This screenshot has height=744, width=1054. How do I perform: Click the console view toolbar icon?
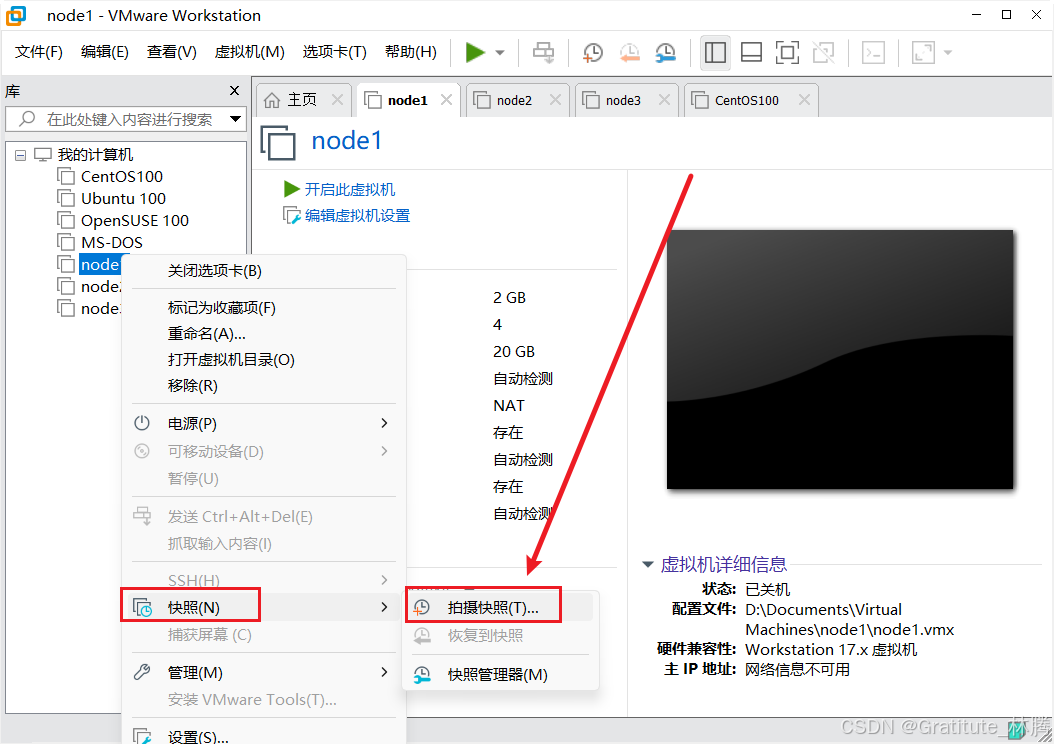[x=873, y=52]
